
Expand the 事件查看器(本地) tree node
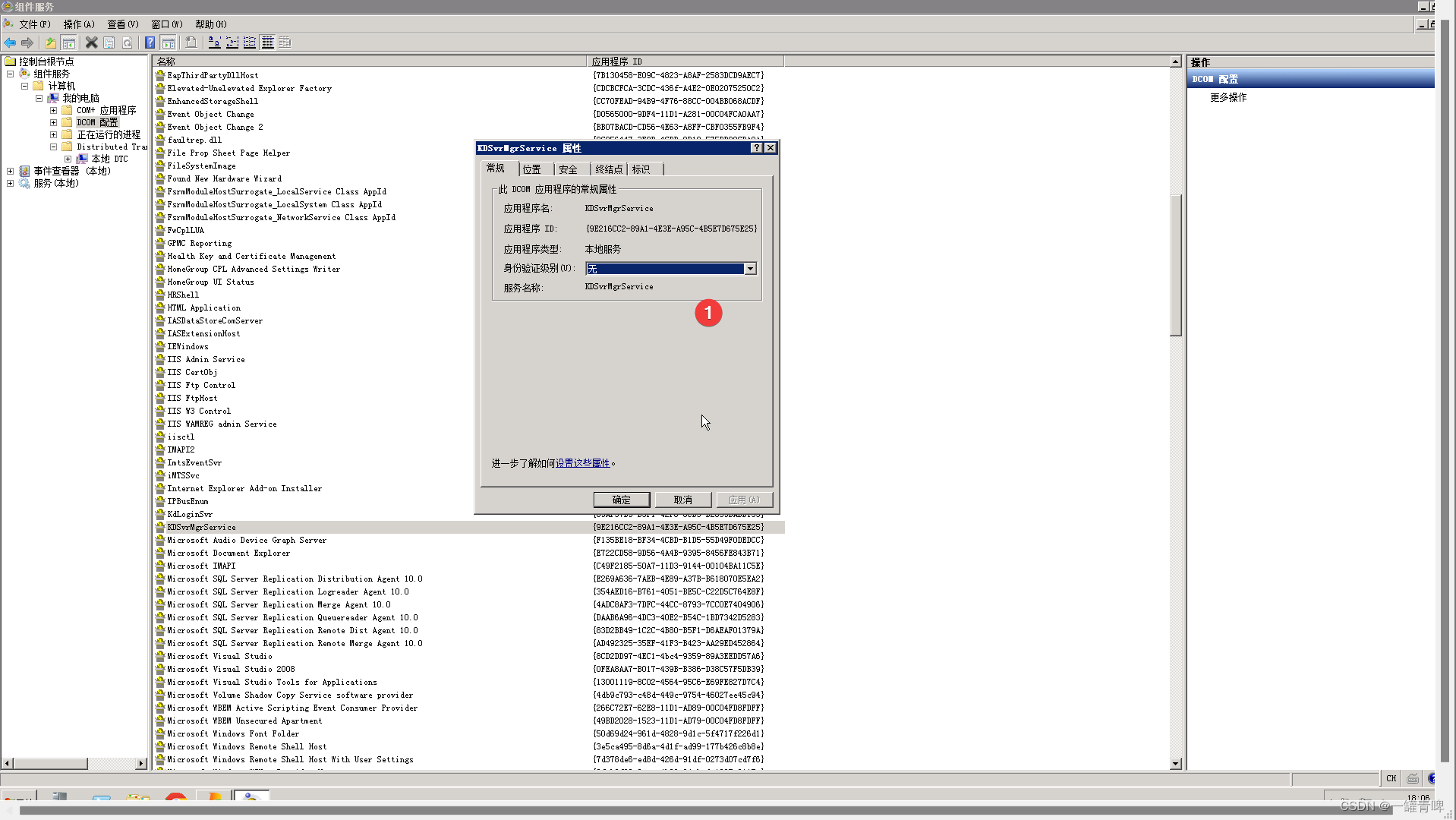[11, 170]
